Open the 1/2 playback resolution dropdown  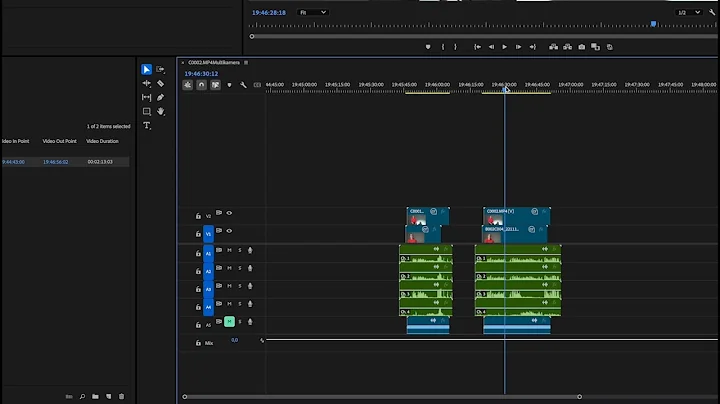pos(688,12)
